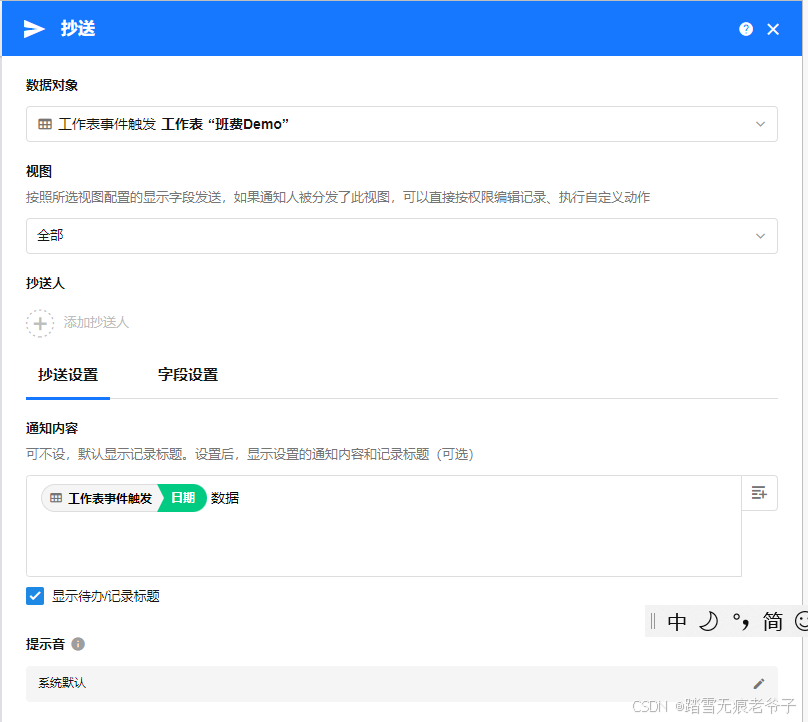Click the help icon in the title bar
The width and height of the screenshot is (808, 722).
coord(745,29)
